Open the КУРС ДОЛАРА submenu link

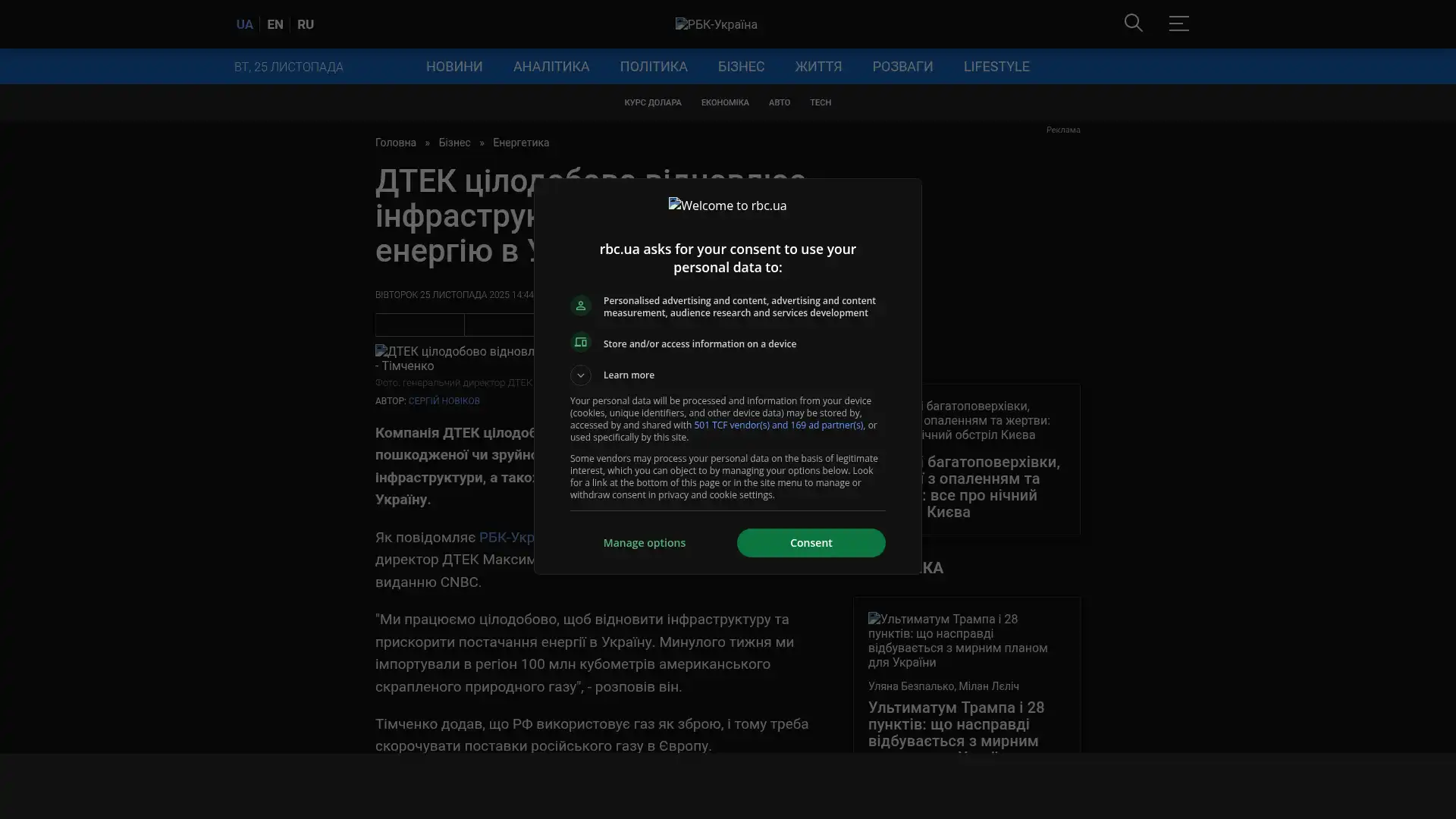652,102
